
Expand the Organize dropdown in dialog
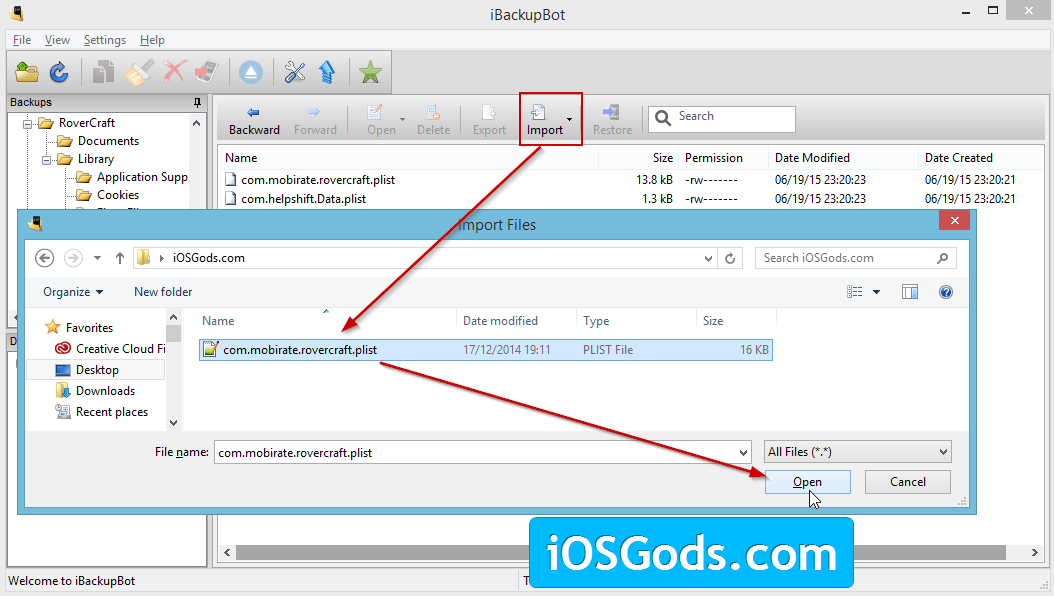[x=73, y=292]
